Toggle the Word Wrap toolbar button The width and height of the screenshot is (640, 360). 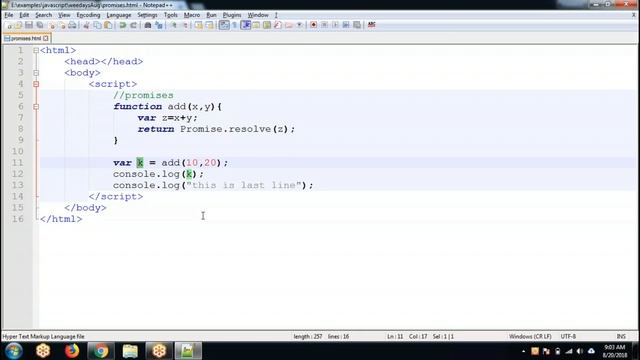tap(224, 25)
